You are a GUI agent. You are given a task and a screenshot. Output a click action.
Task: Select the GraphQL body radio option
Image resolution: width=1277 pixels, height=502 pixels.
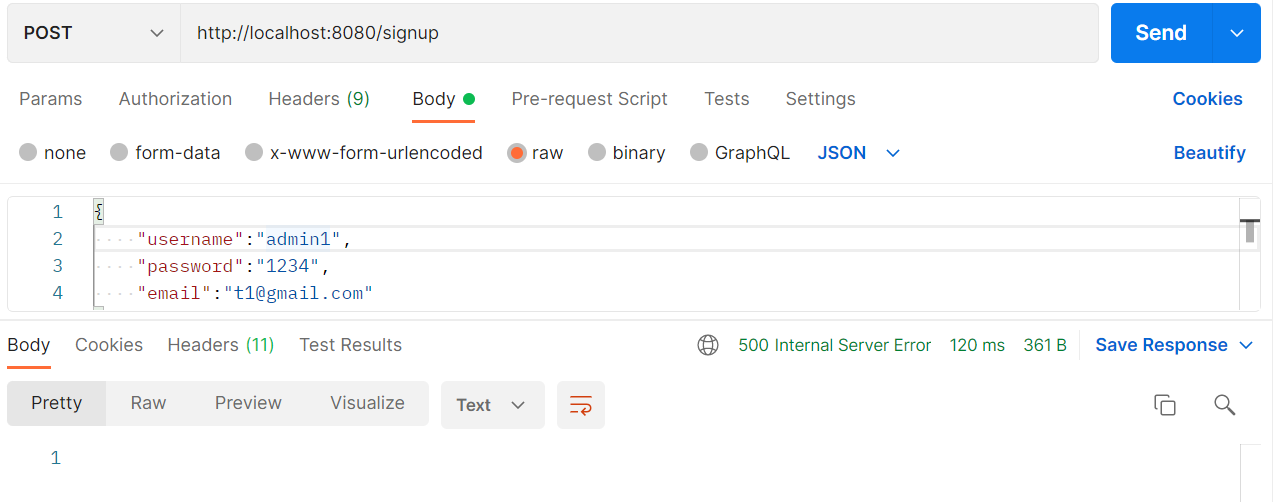(x=699, y=153)
